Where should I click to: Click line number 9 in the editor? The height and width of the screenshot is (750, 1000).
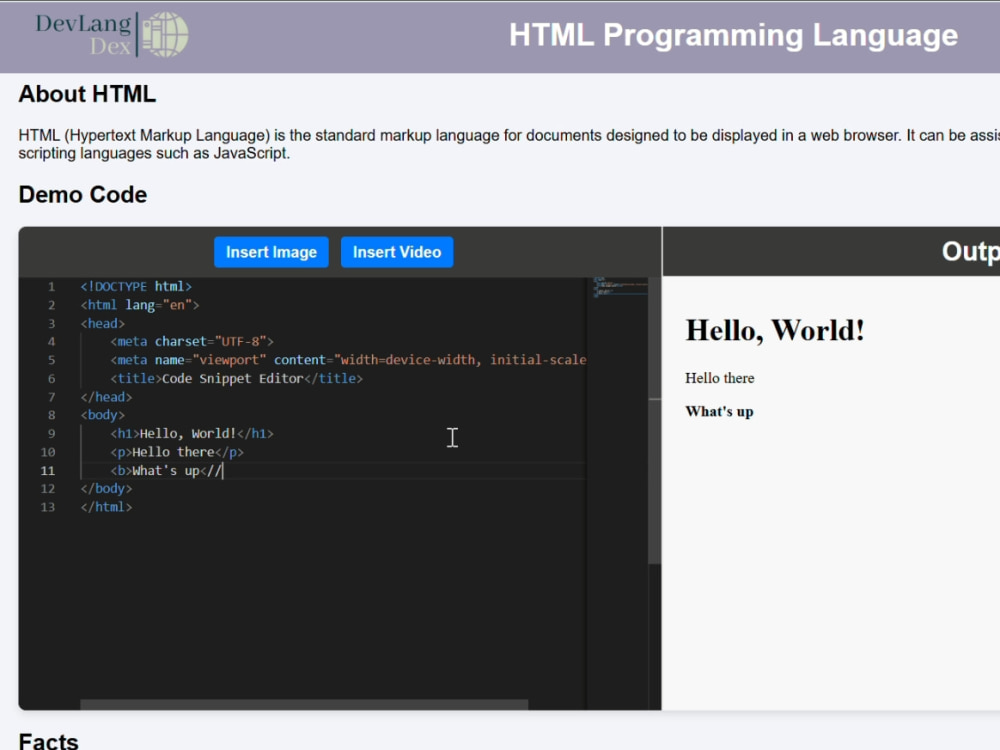point(51,433)
